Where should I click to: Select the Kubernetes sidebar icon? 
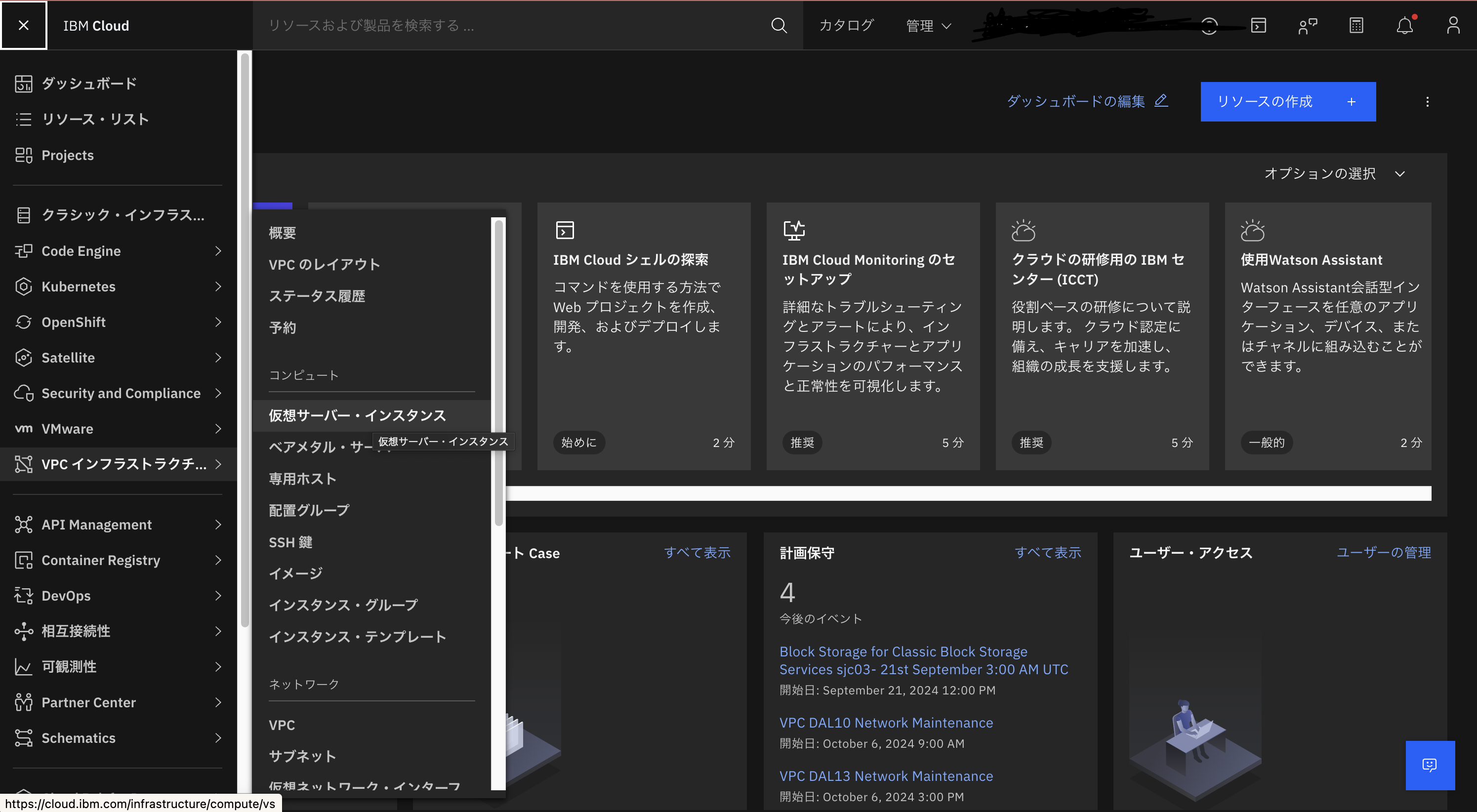coord(24,286)
